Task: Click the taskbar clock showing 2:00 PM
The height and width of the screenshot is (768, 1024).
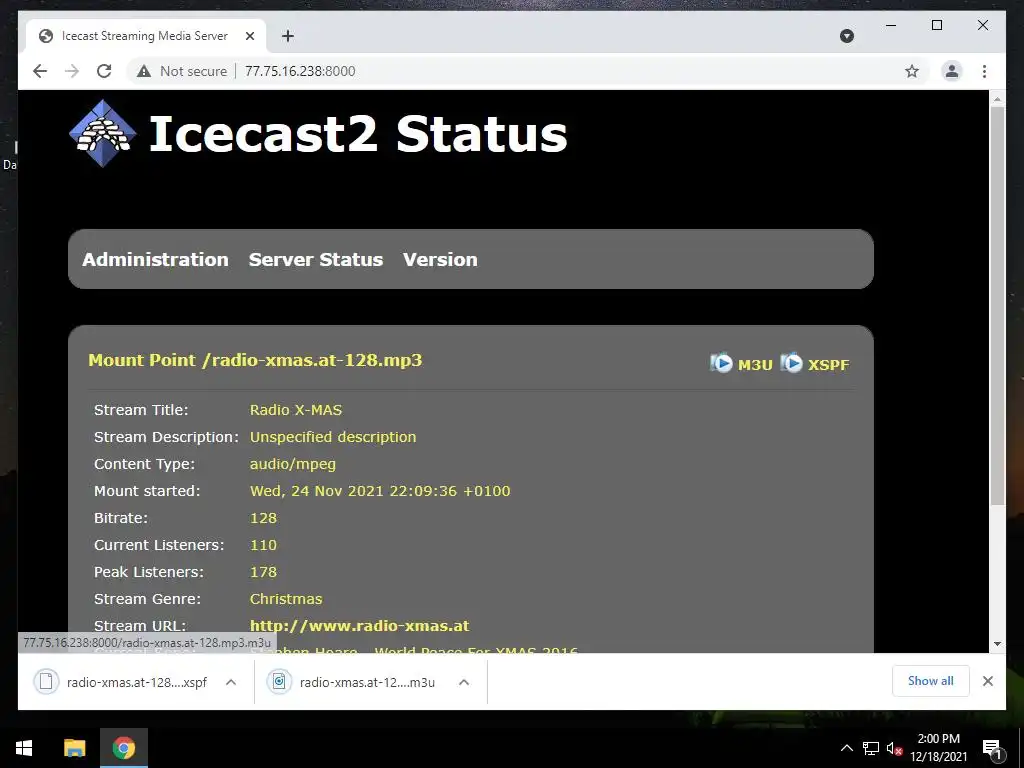Action: [938, 748]
